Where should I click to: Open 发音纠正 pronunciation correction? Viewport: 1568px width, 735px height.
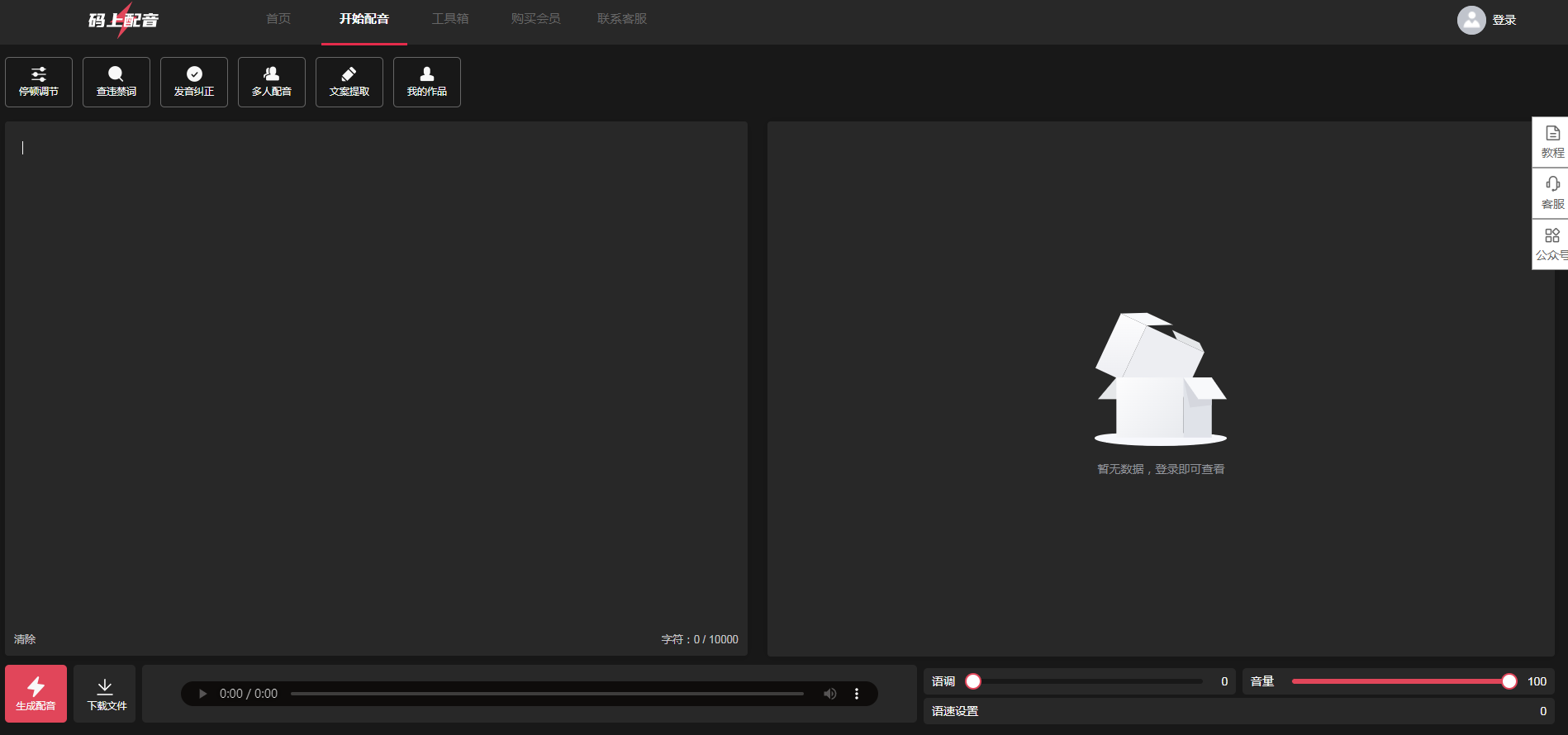point(194,82)
